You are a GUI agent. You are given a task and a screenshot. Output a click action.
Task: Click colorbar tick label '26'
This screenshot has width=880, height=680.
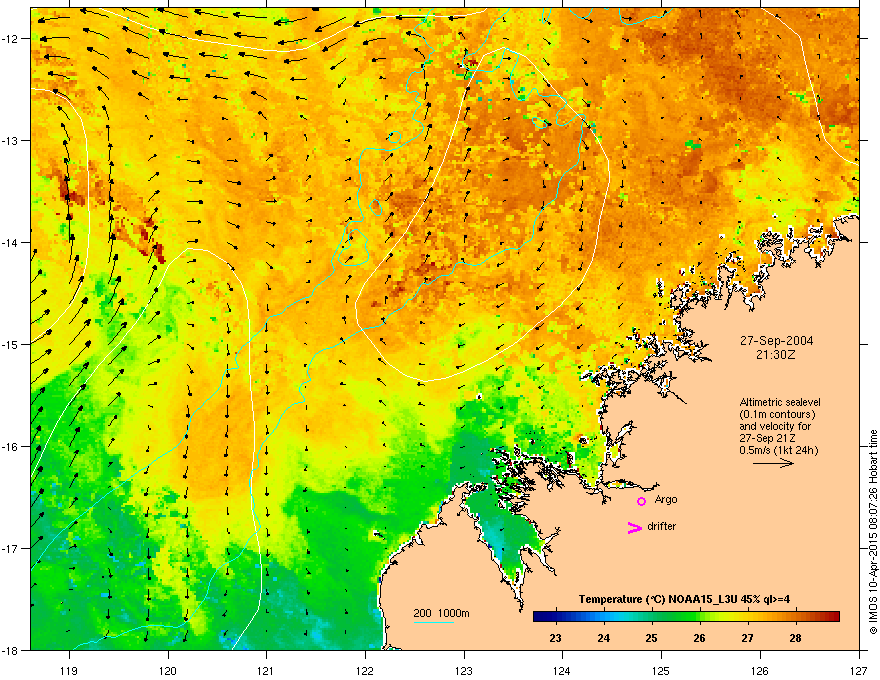(x=699, y=638)
